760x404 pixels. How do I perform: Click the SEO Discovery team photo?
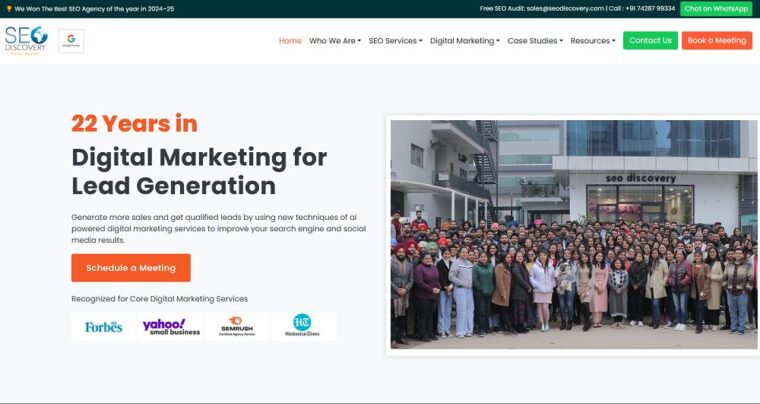573,233
